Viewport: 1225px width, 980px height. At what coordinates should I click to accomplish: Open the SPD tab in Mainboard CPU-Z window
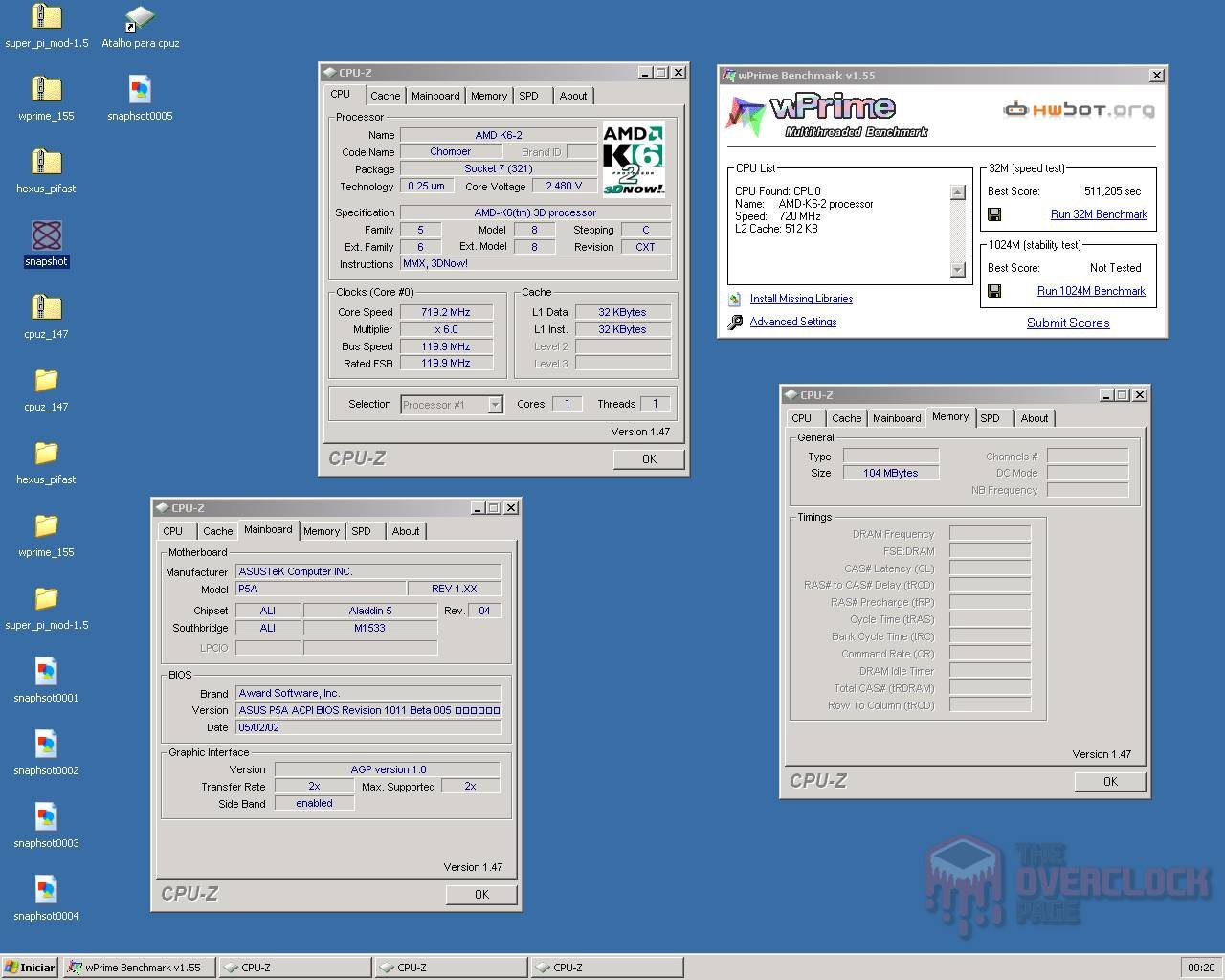361,531
